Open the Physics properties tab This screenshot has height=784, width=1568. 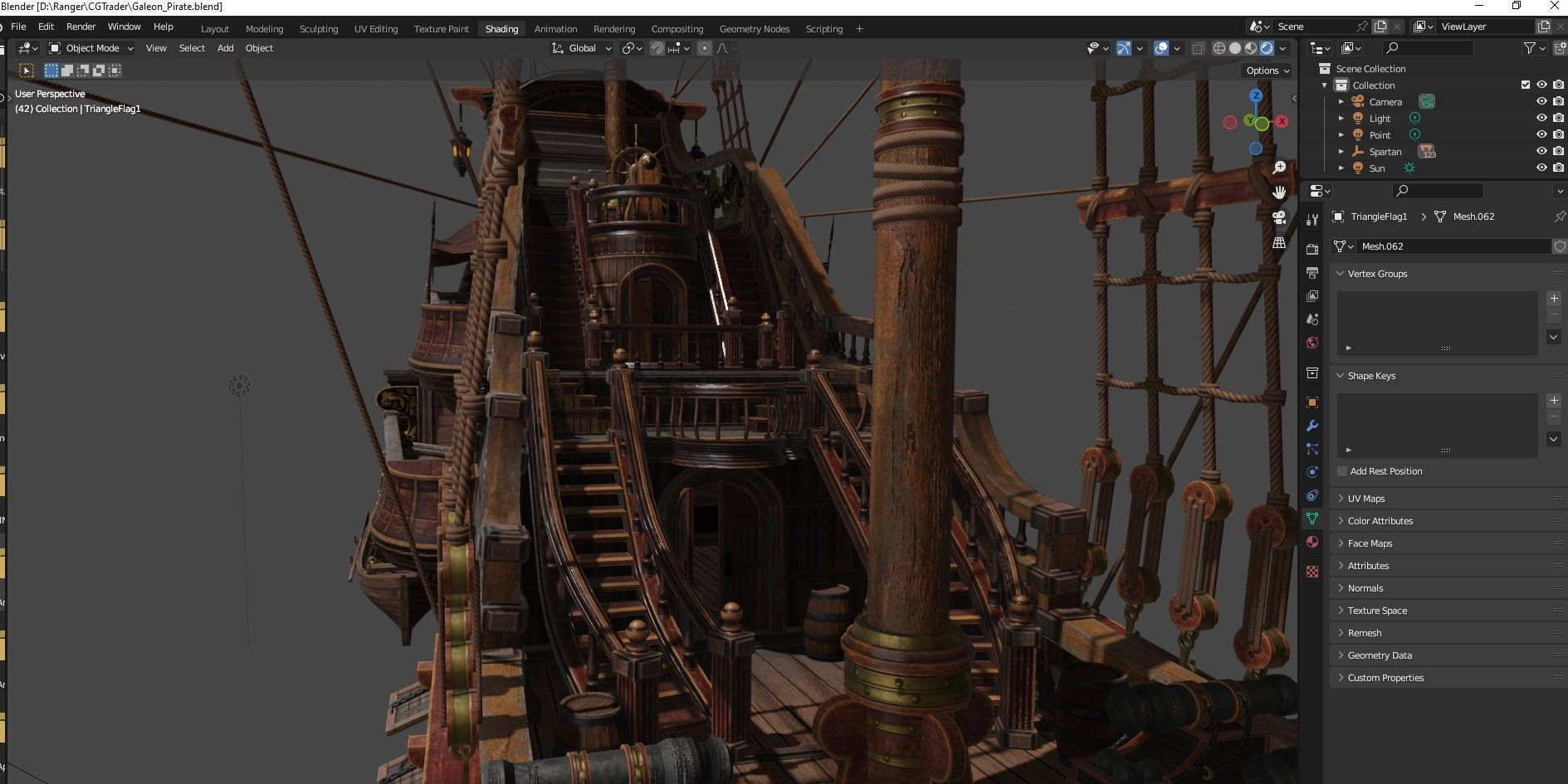1312,472
